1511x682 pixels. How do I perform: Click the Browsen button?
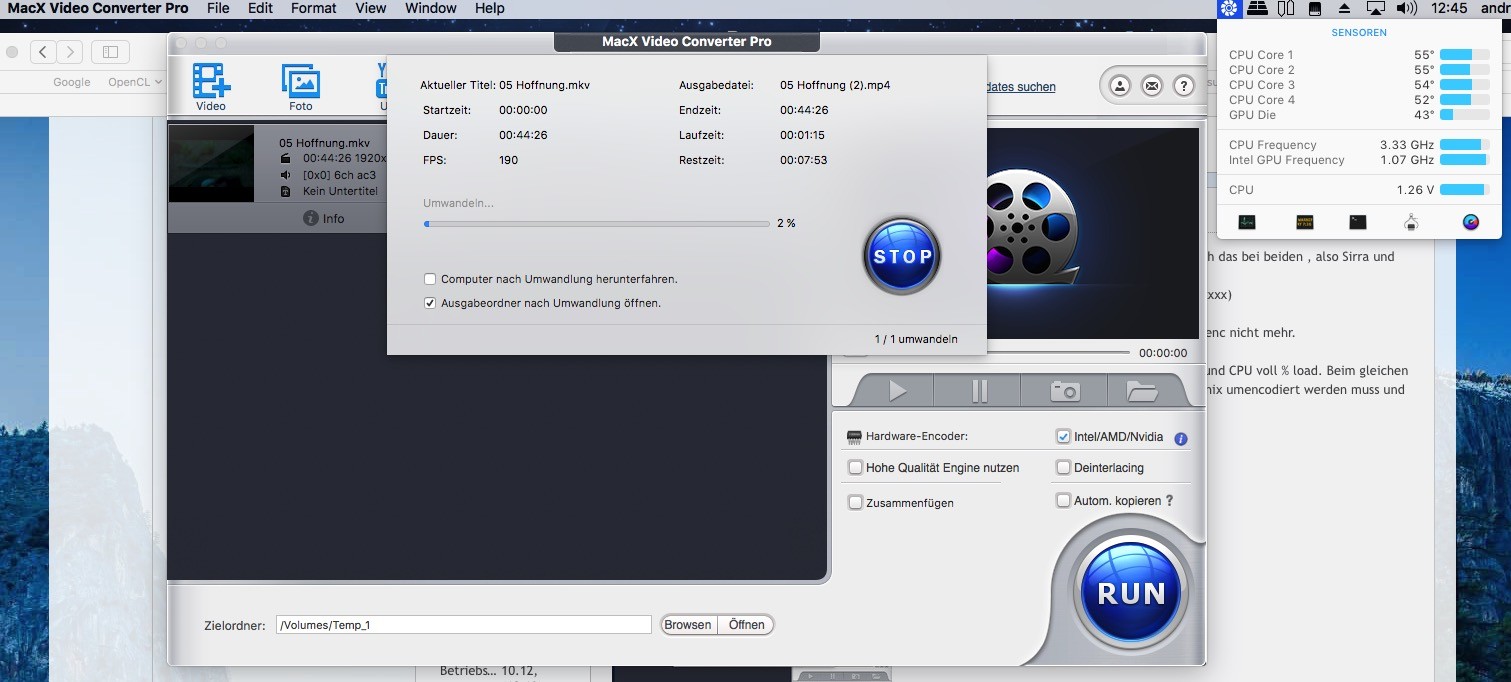point(688,625)
